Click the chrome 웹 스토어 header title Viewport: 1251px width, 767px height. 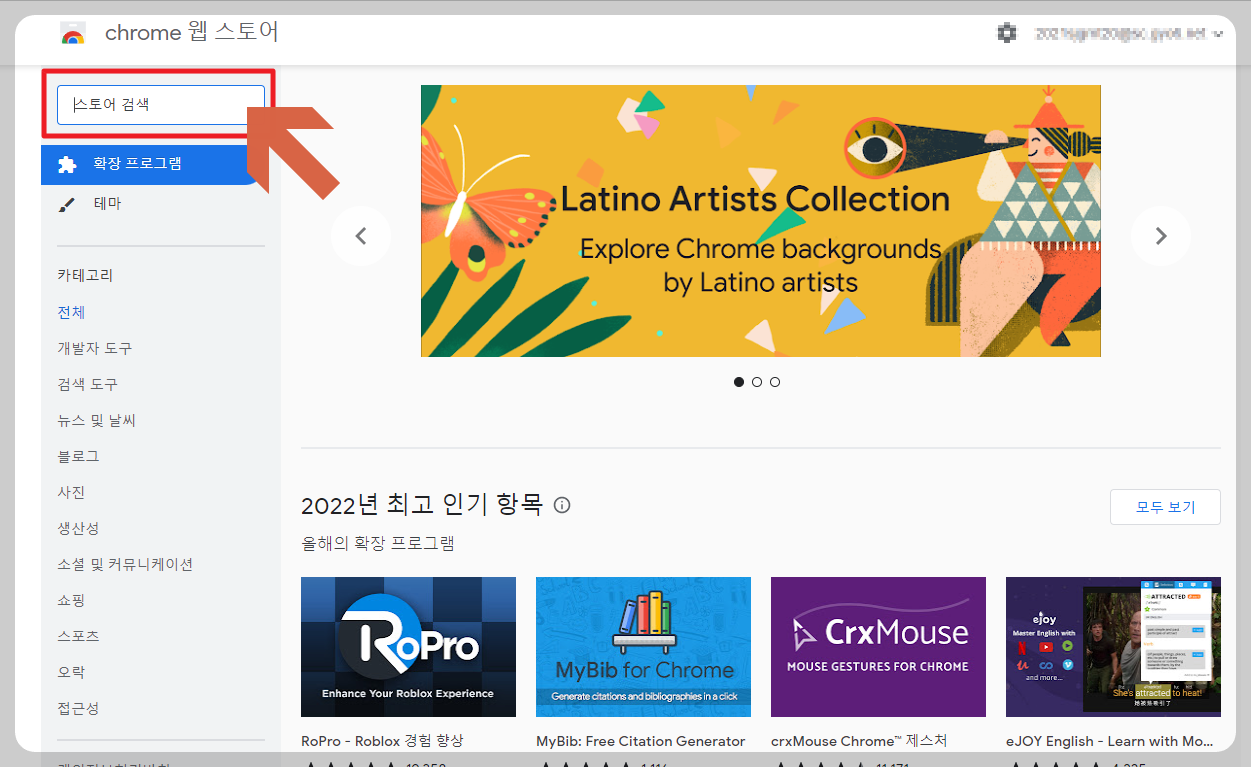click(191, 32)
